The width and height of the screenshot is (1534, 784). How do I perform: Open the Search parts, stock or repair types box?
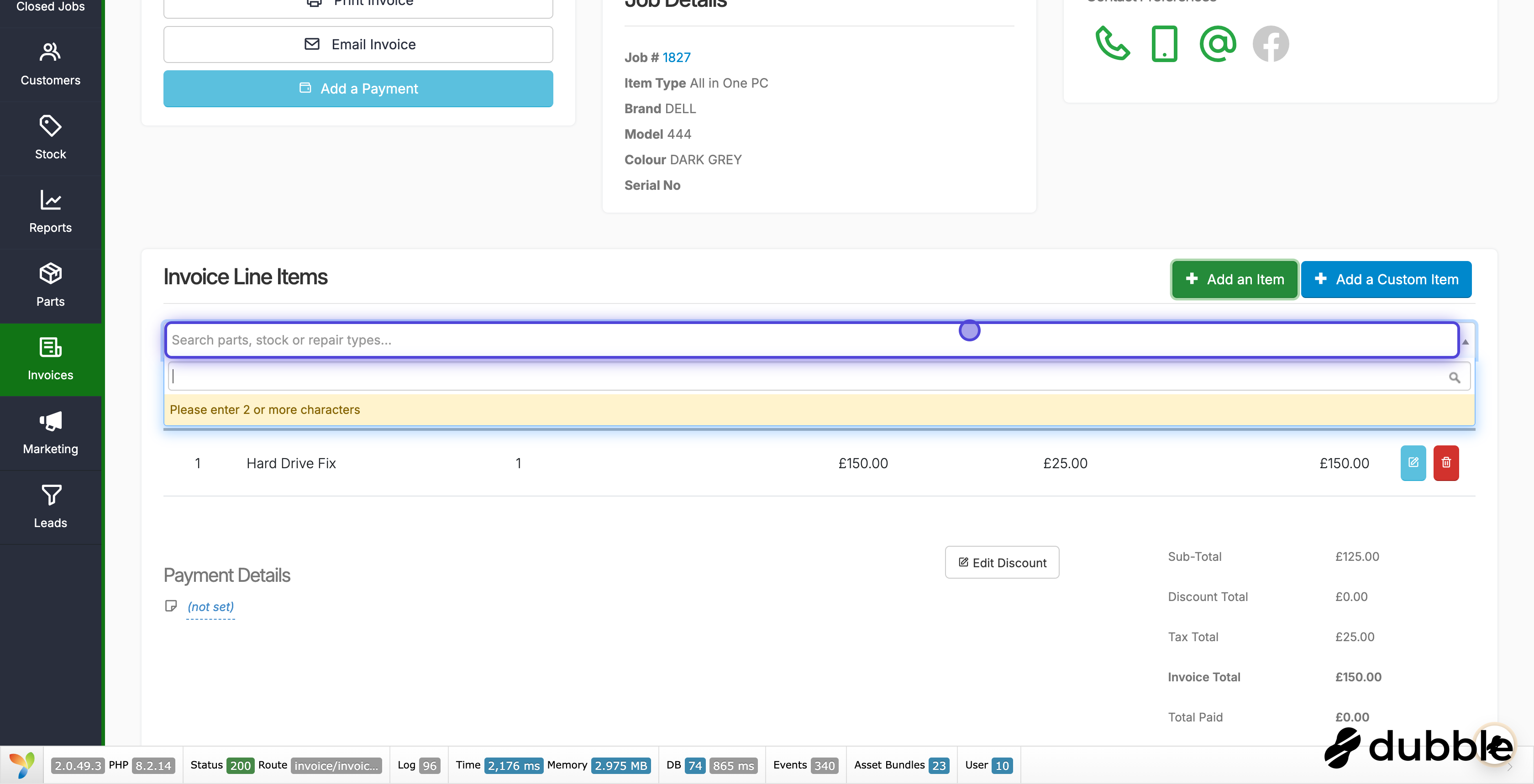point(811,340)
